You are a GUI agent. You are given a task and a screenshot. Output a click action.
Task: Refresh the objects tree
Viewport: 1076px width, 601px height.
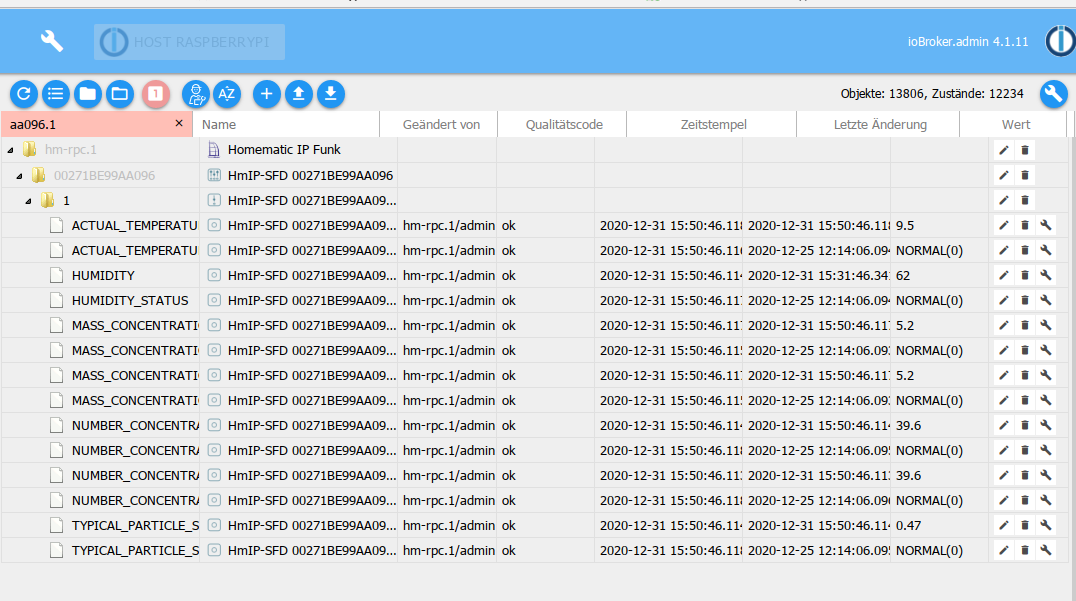click(x=24, y=94)
